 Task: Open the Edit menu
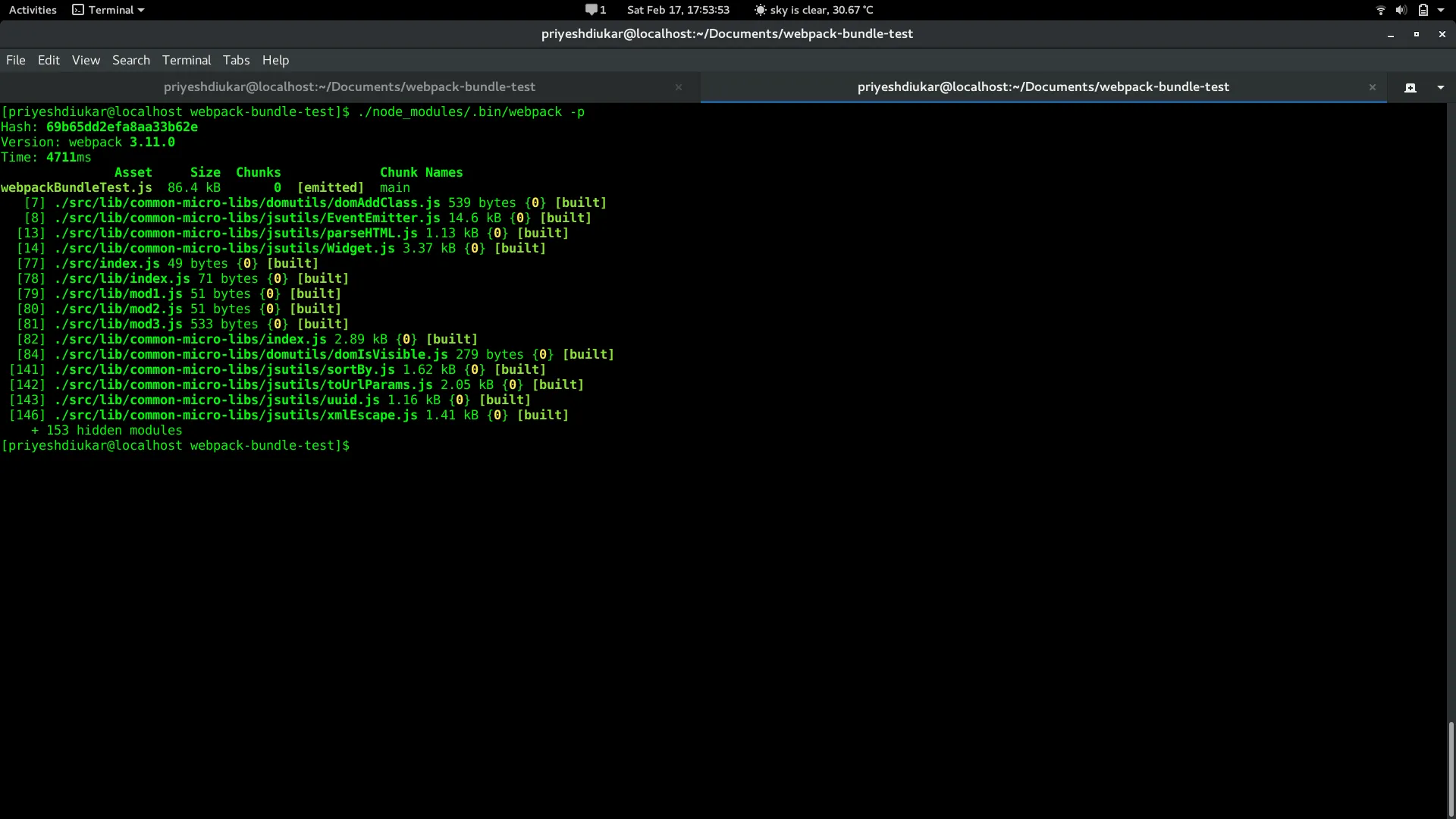click(49, 60)
